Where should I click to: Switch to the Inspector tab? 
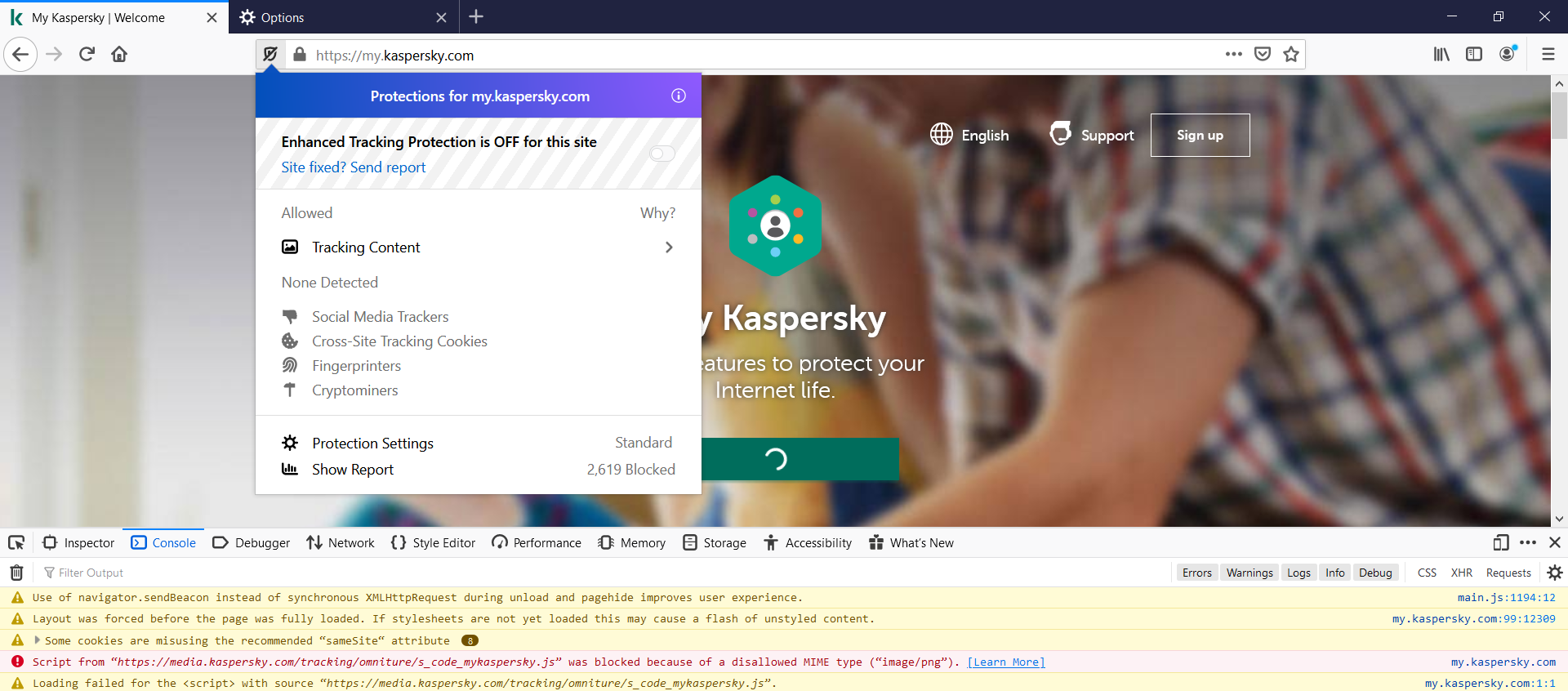[78, 543]
